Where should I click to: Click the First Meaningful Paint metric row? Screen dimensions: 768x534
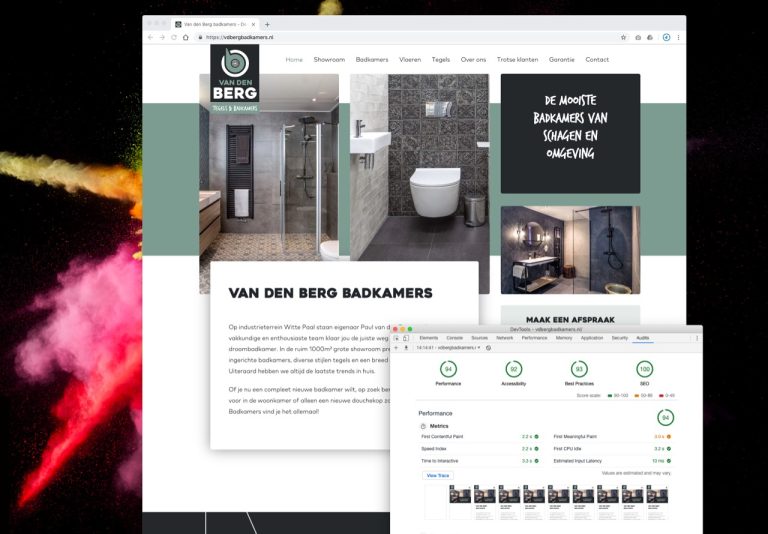point(612,437)
